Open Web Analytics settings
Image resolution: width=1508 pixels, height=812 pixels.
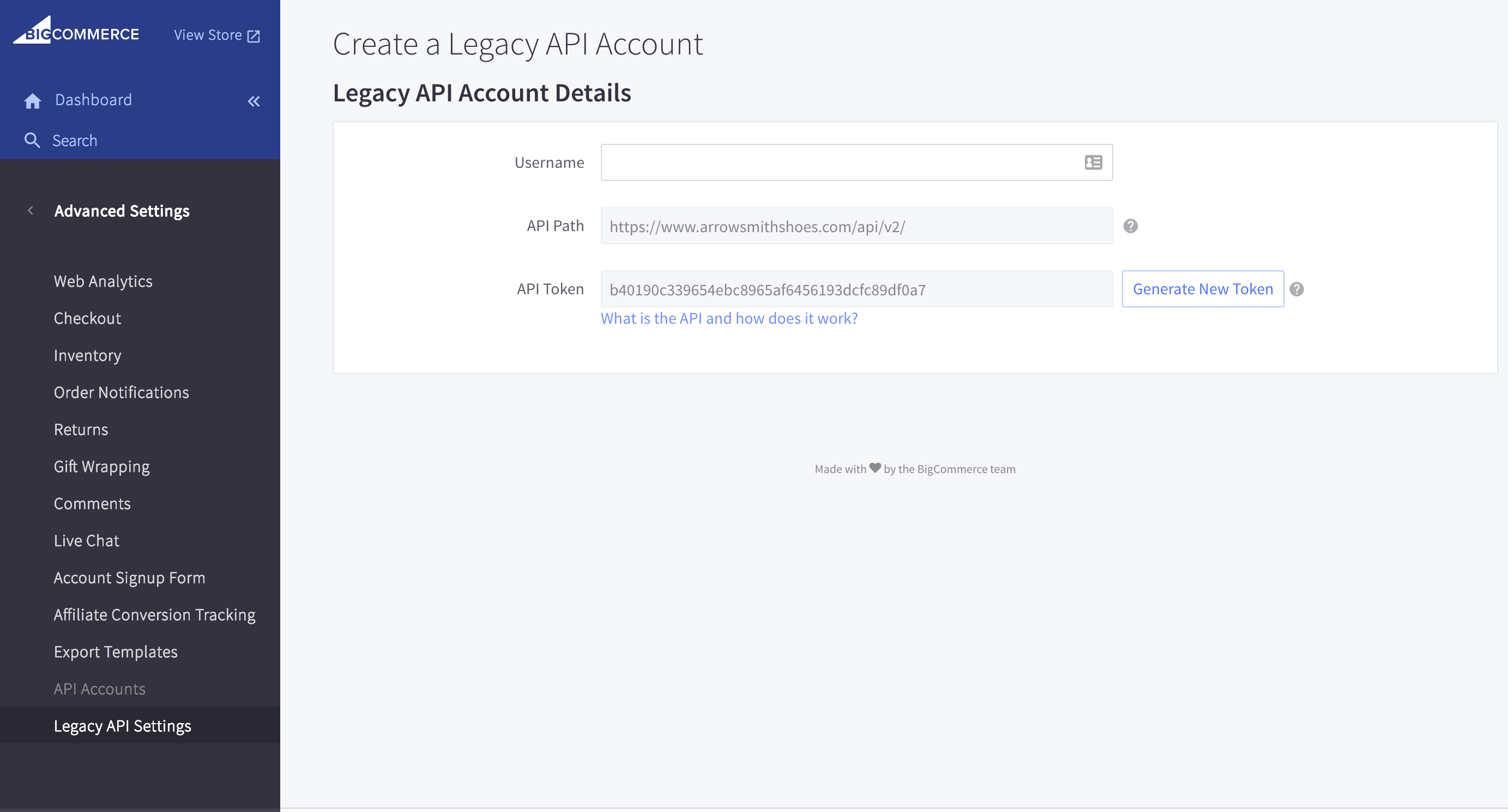click(x=103, y=281)
